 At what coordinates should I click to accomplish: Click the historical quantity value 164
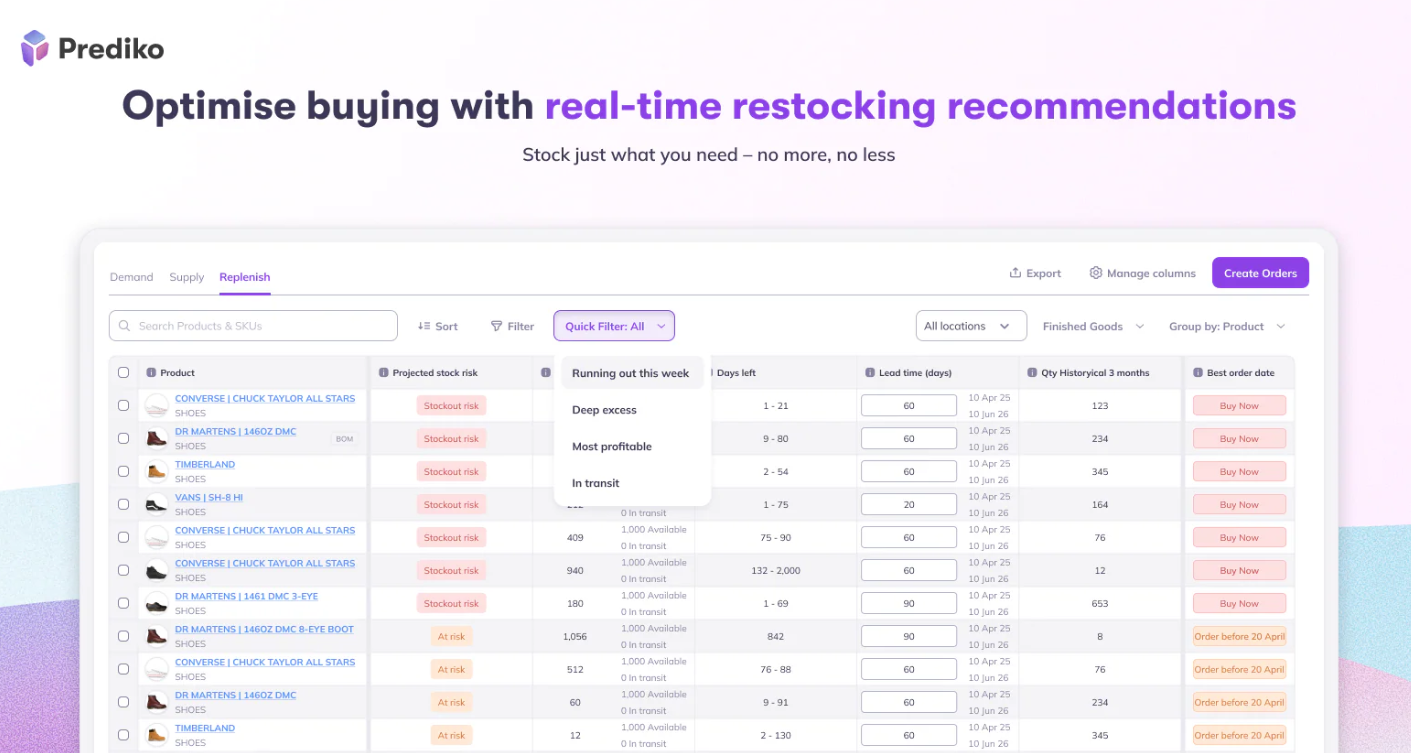click(x=1100, y=505)
